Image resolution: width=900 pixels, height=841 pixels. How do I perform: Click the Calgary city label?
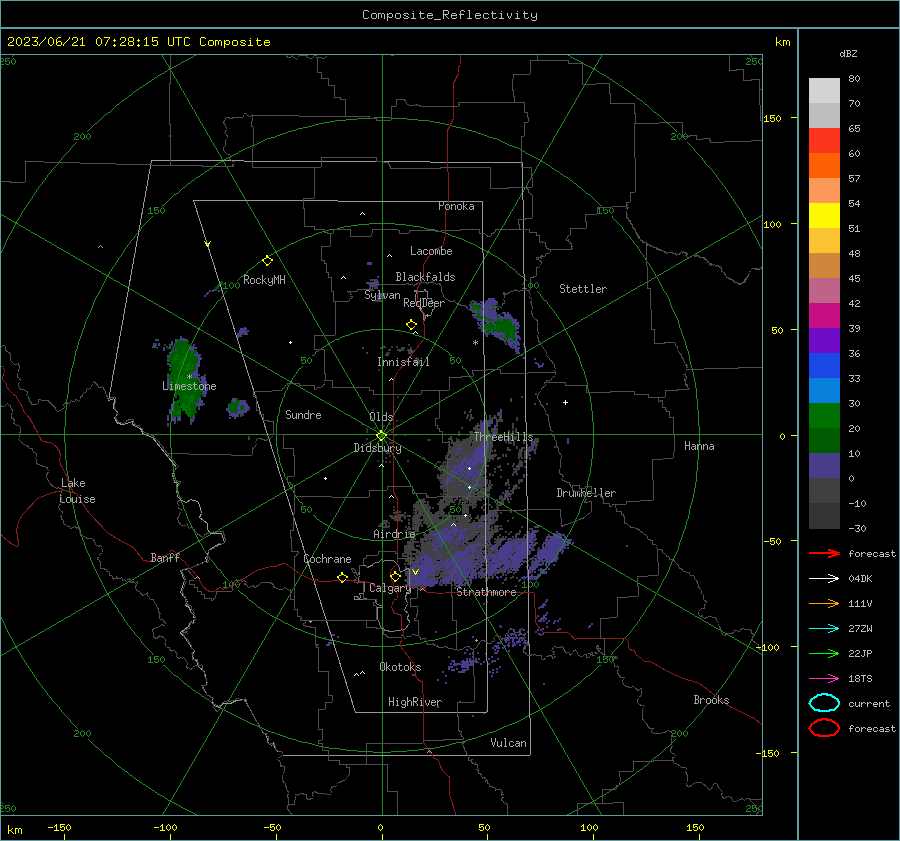click(390, 588)
